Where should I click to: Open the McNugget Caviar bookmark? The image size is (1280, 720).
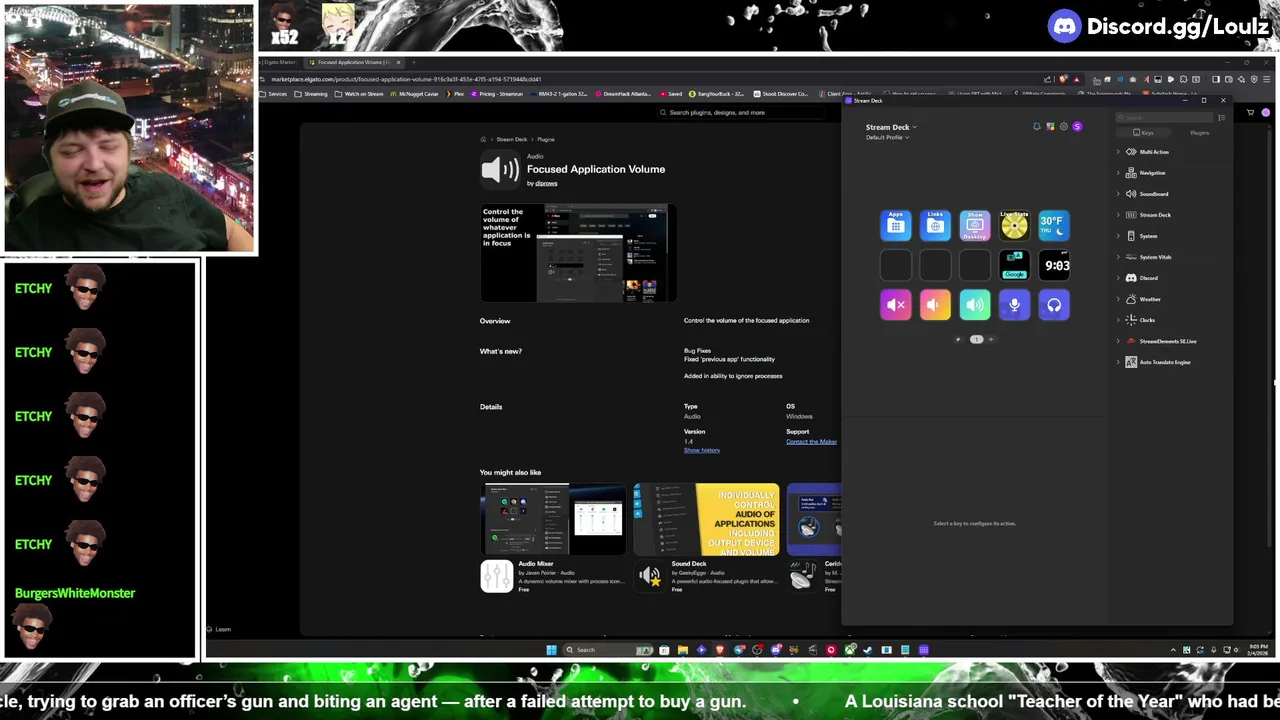[414, 94]
